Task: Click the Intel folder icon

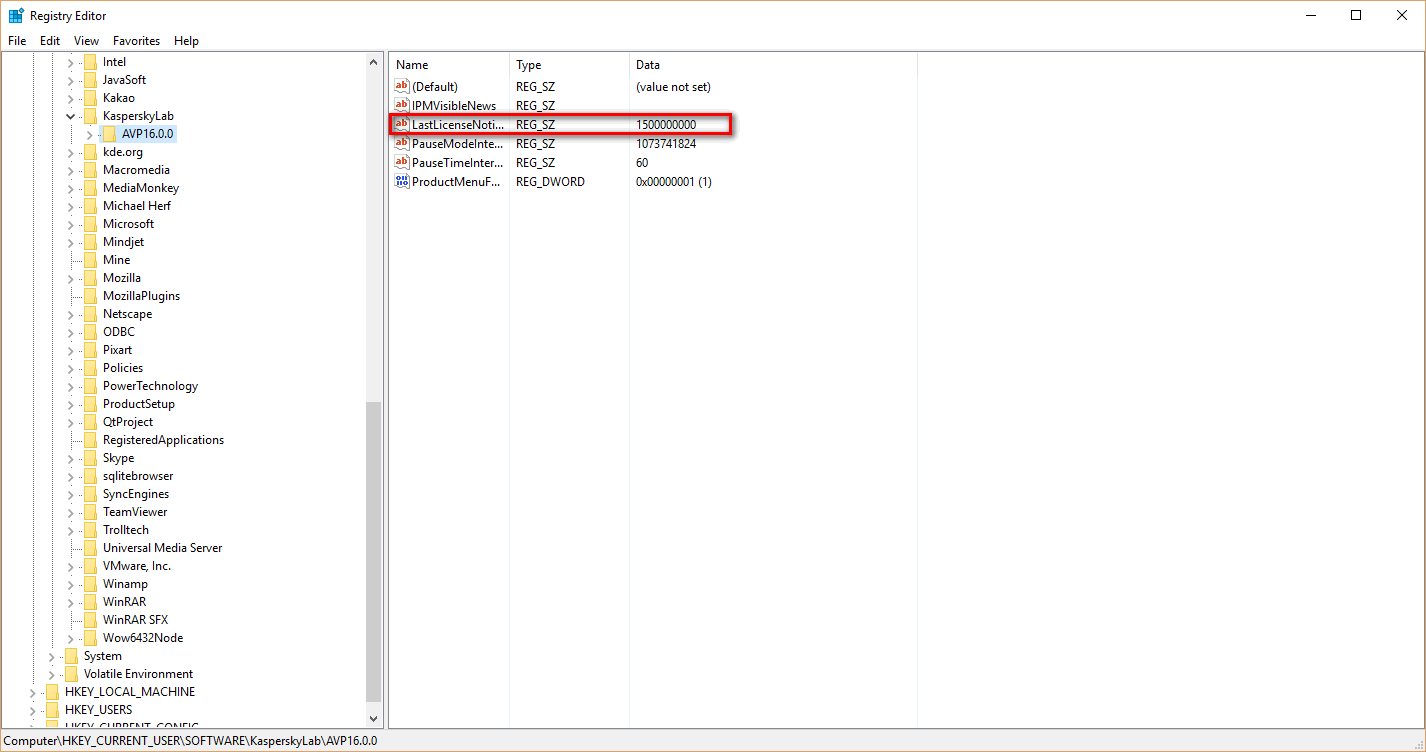Action: coord(90,62)
